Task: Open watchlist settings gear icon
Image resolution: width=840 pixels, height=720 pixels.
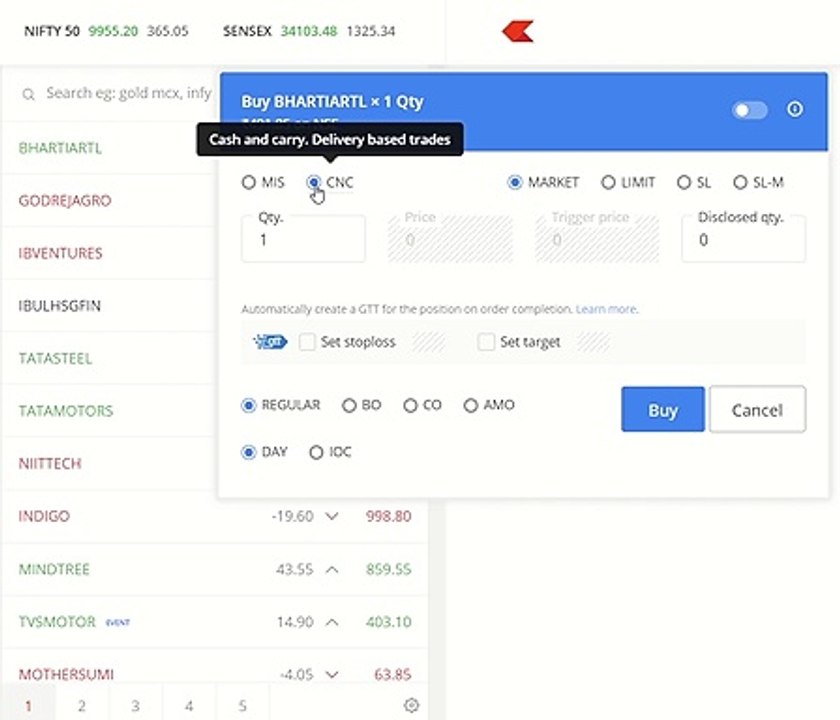Action: [x=411, y=705]
